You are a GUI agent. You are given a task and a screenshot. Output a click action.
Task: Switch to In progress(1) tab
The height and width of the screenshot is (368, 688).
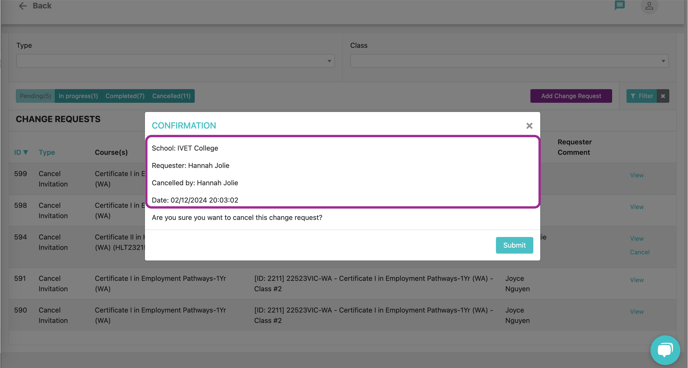pos(78,96)
